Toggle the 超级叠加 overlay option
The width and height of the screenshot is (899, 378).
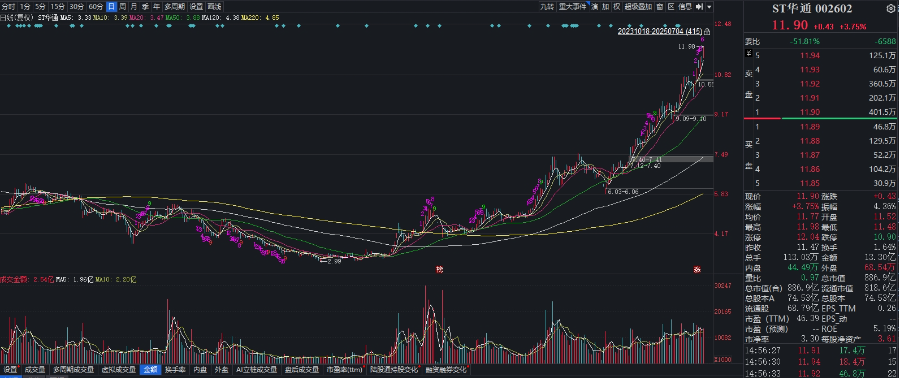tap(638, 7)
